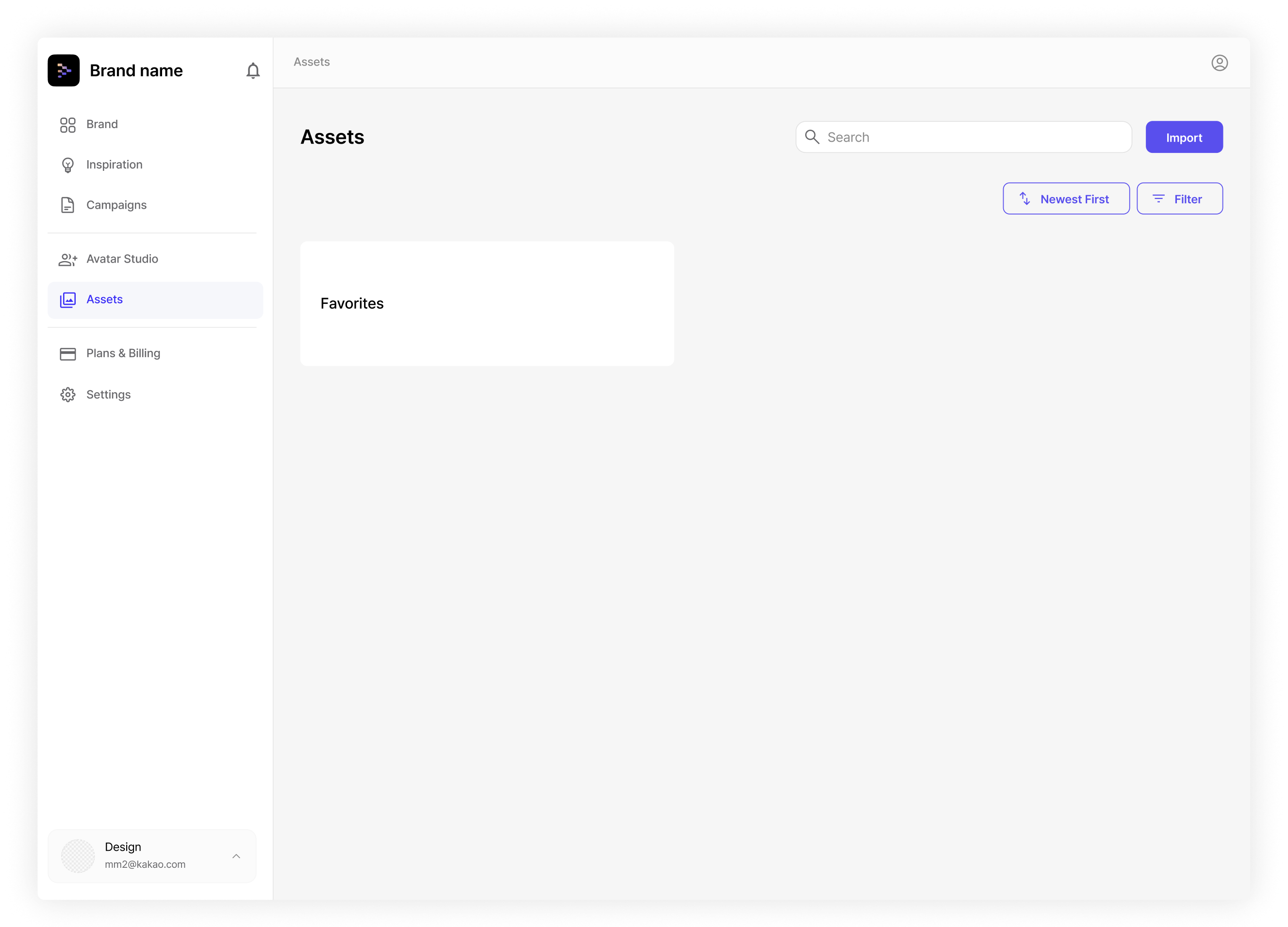Open the Newest First sort dropdown
This screenshot has width=1288, height=927.
[x=1066, y=199]
